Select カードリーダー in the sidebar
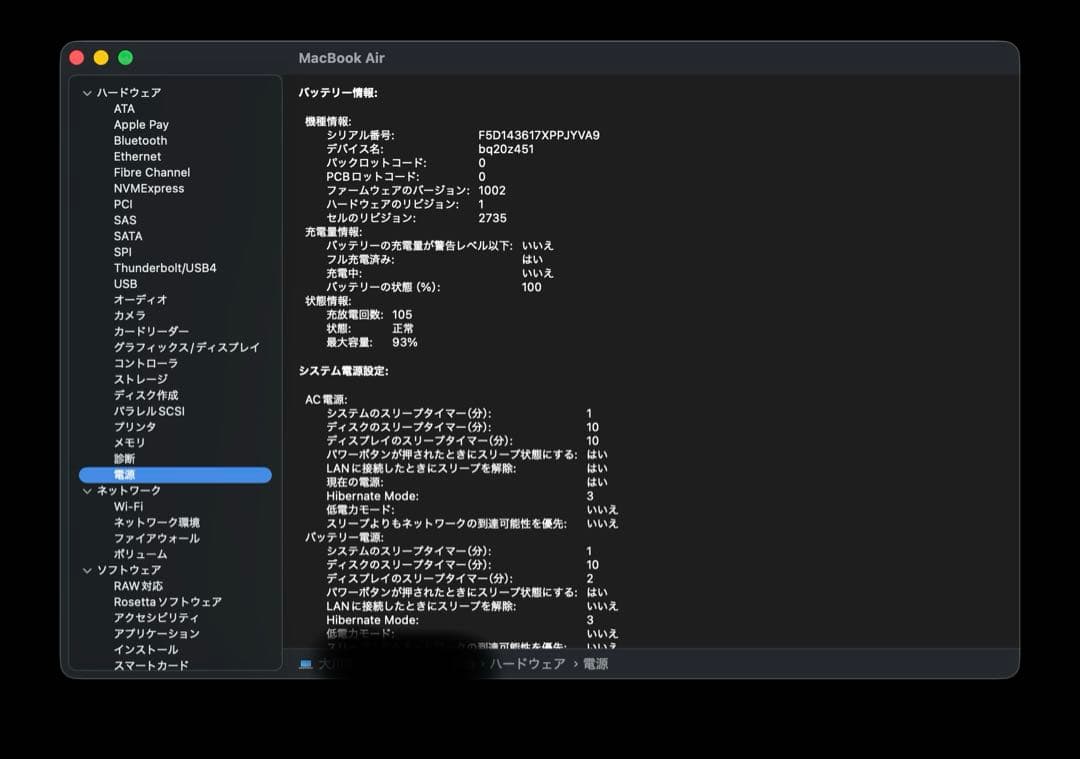 tap(151, 331)
